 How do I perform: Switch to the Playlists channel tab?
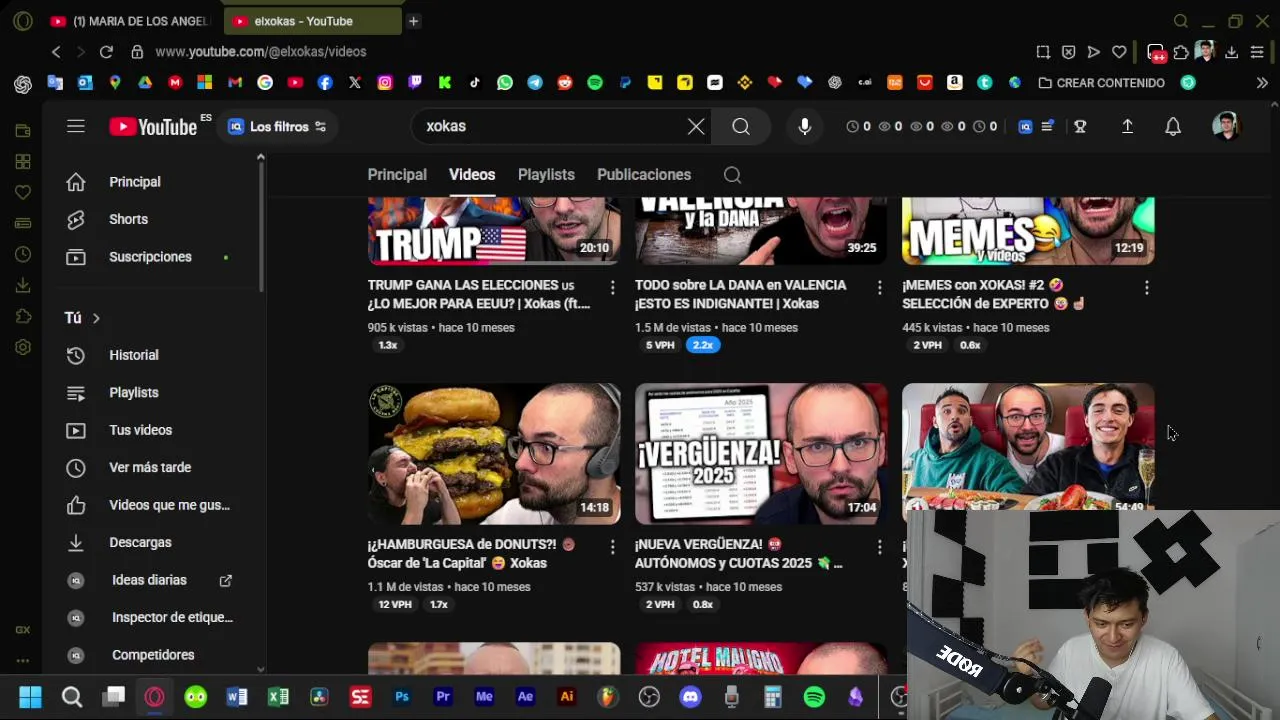546,174
